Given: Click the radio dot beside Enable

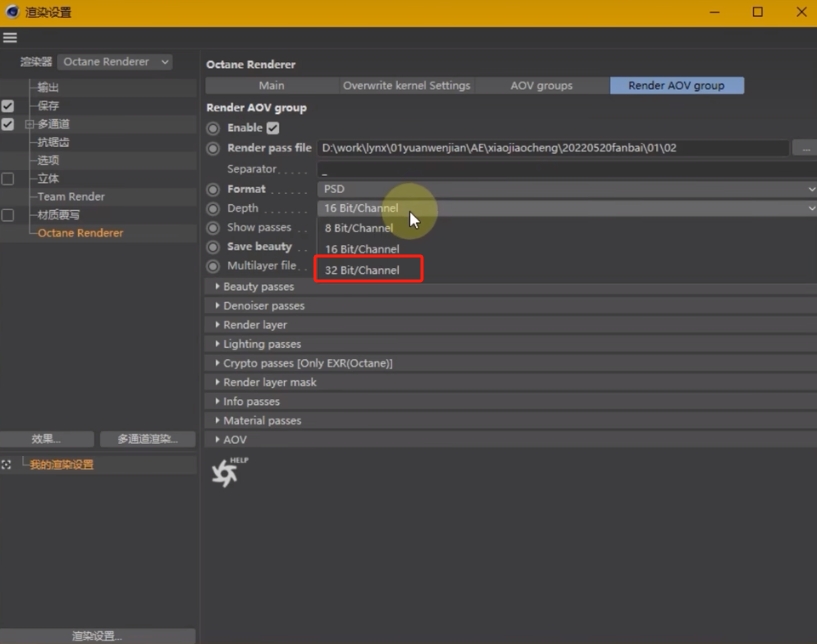Looking at the screenshot, I should point(213,128).
